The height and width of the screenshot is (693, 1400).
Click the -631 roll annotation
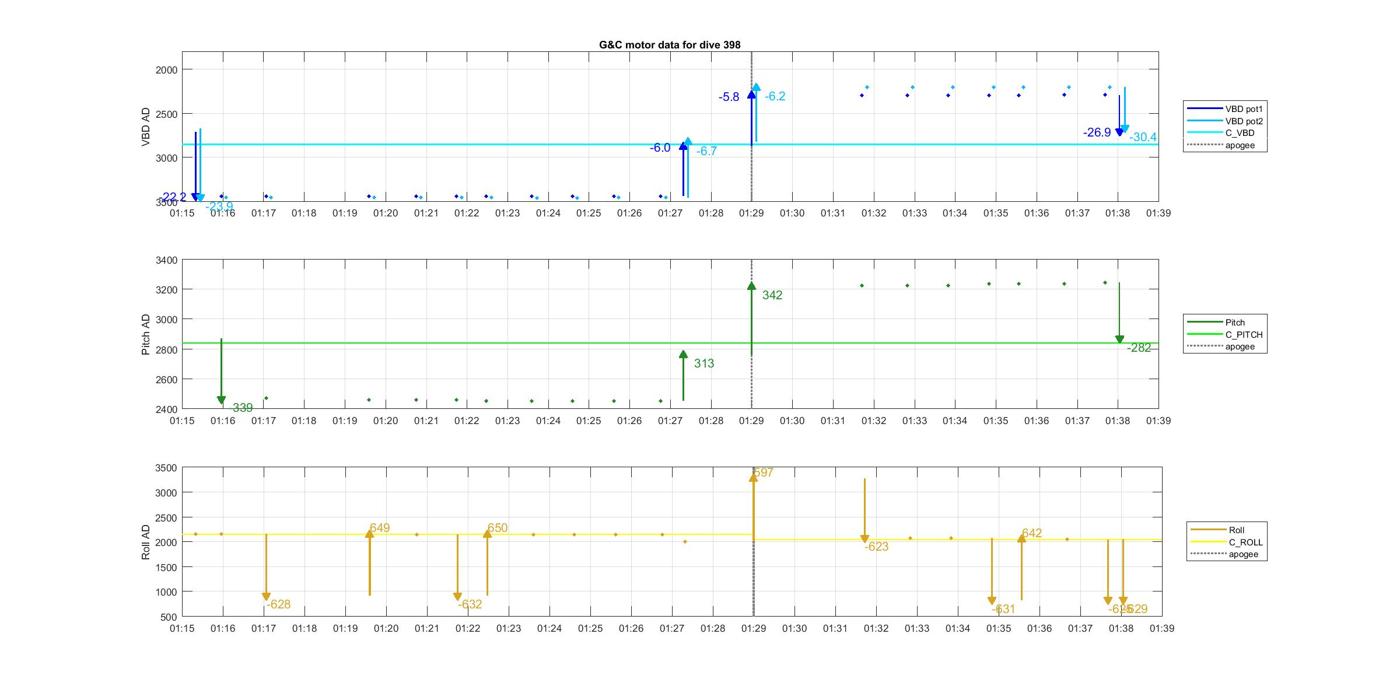tap(1003, 609)
